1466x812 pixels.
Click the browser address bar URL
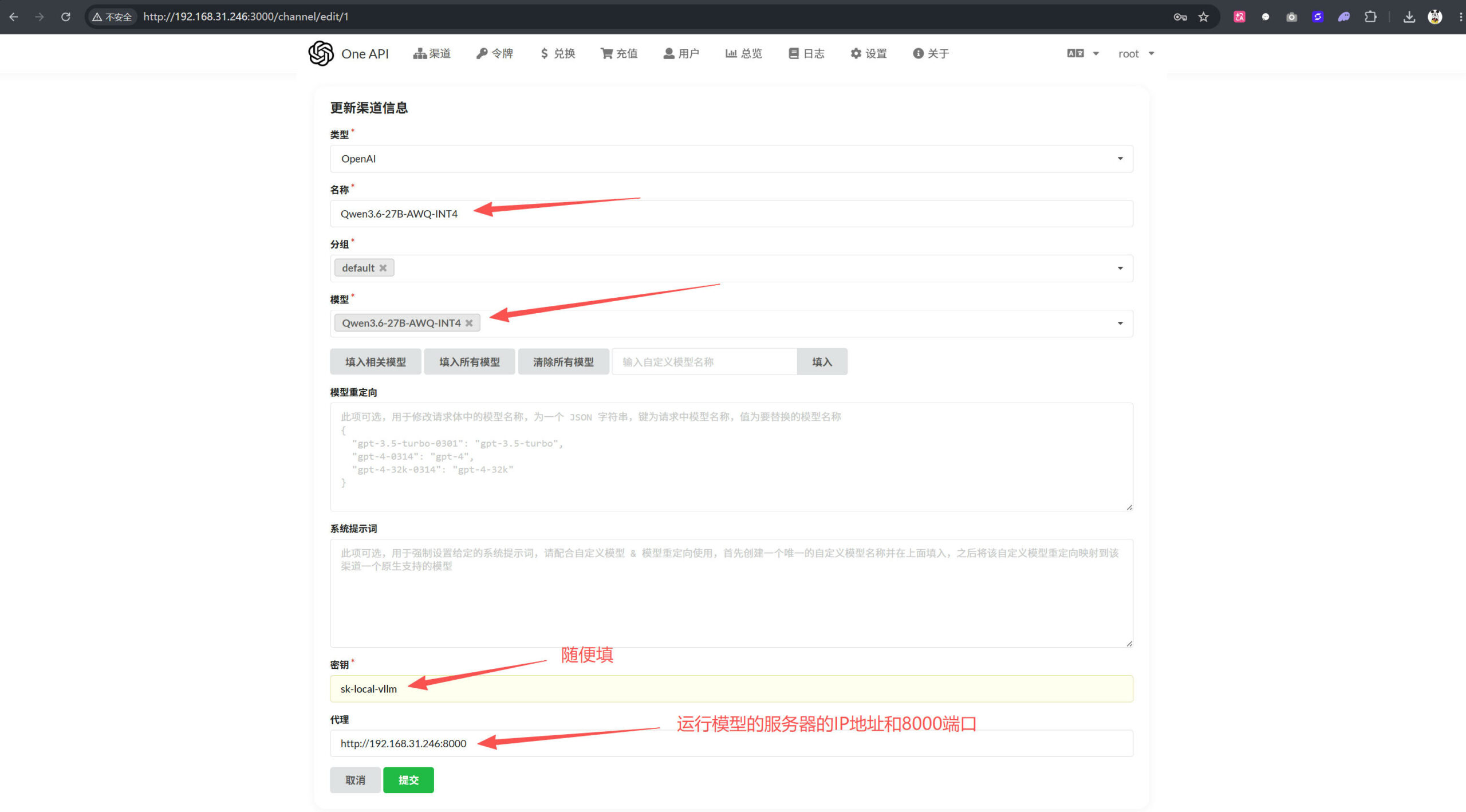coord(246,17)
